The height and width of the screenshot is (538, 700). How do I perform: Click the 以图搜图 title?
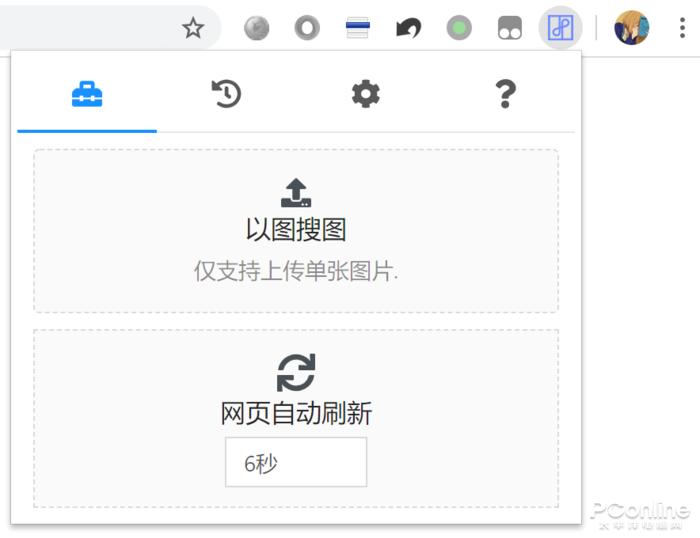point(296,229)
